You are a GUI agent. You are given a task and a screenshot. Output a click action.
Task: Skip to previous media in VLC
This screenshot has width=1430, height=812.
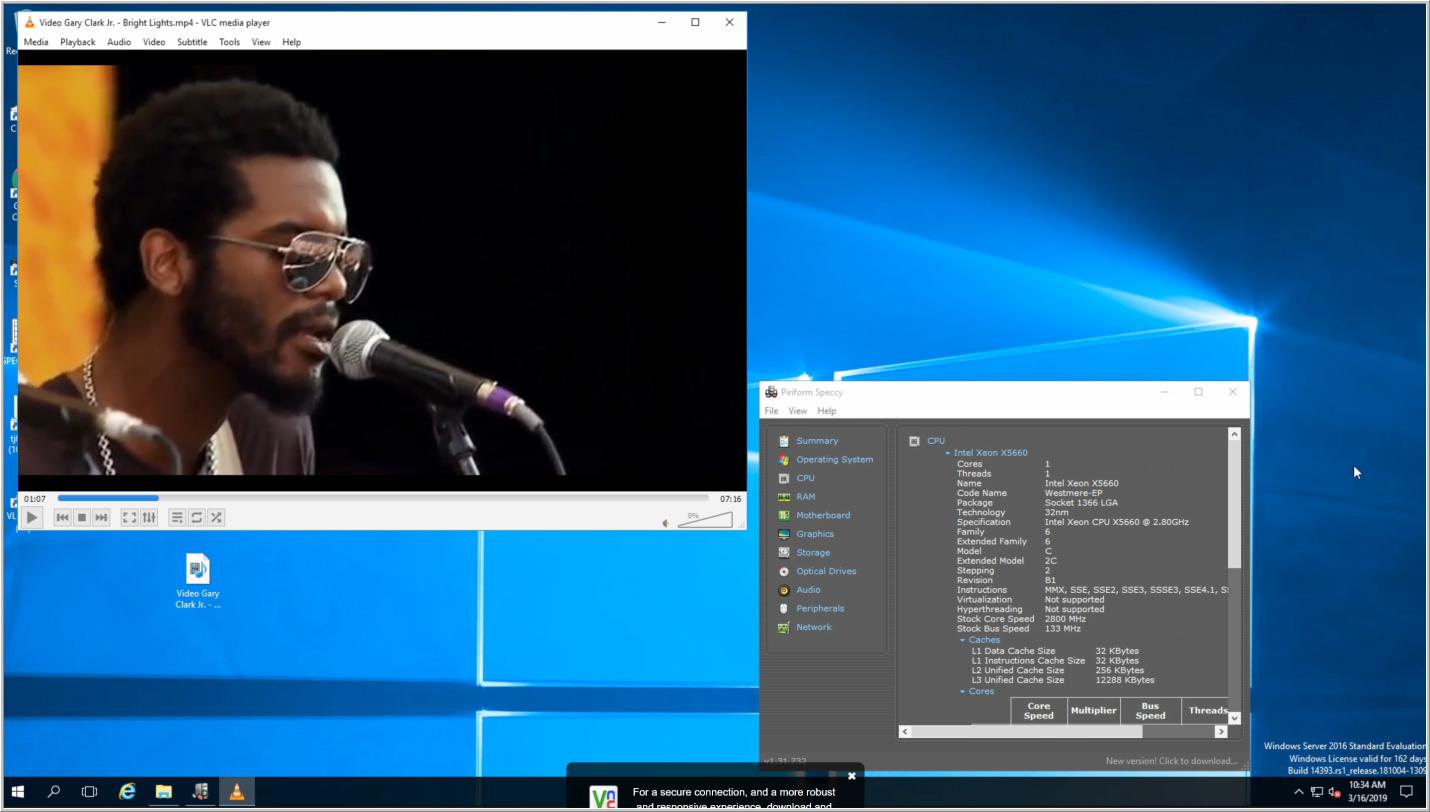[x=62, y=517]
